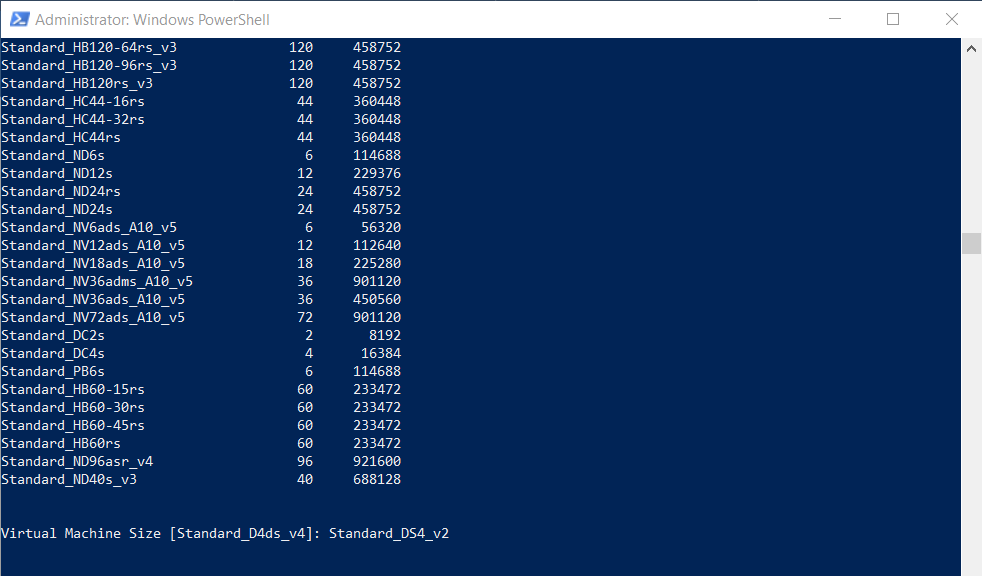Click the scrollbar up arrow
This screenshot has height=576, width=982.
click(x=971, y=48)
